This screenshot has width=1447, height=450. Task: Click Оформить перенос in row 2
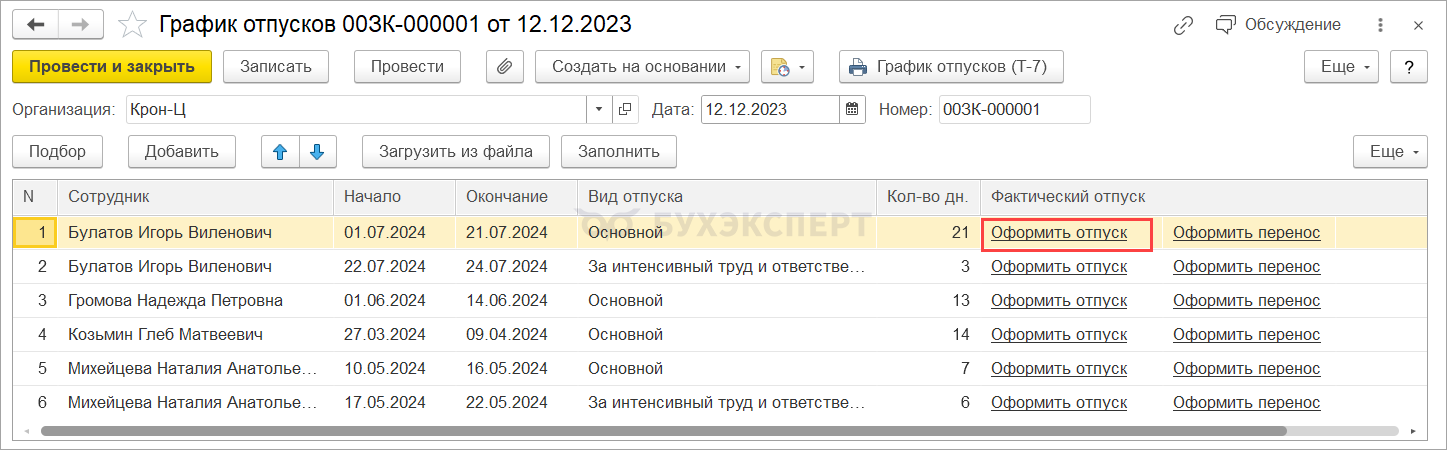click(x=1246, y=267)
